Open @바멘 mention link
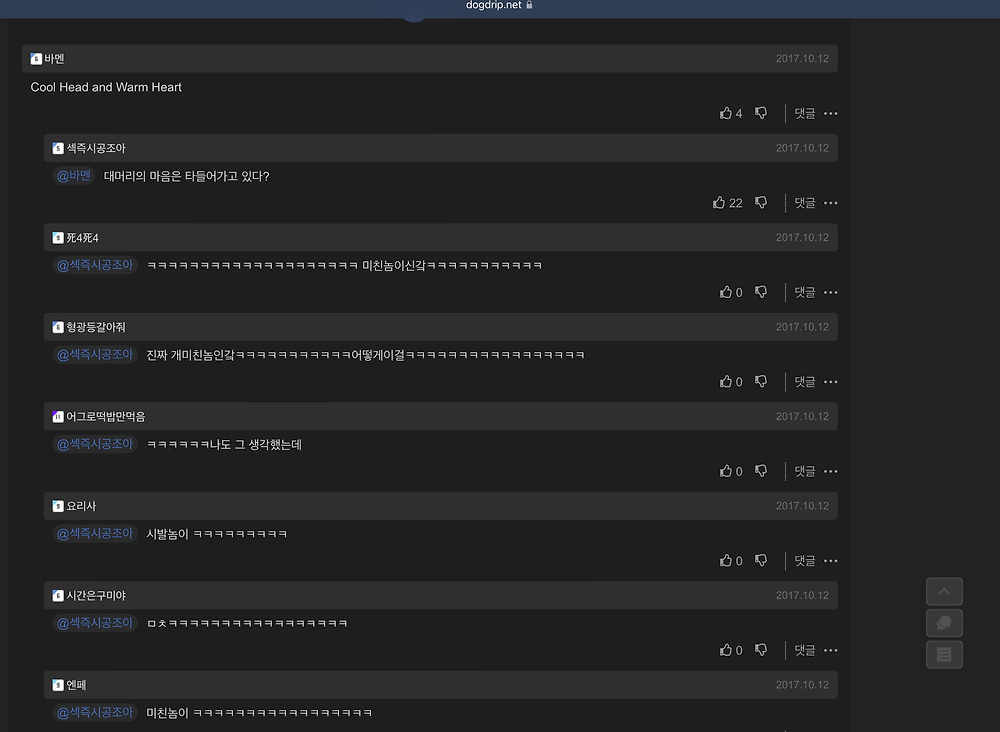This screenshot has height=732, width=1000. 74,176
